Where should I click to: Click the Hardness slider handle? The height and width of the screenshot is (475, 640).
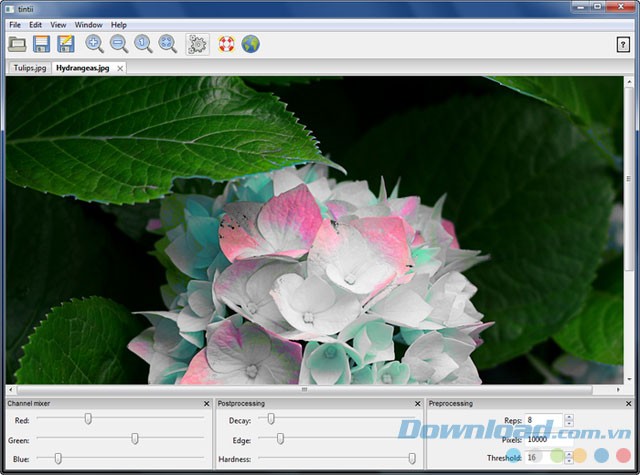point(412,459)
